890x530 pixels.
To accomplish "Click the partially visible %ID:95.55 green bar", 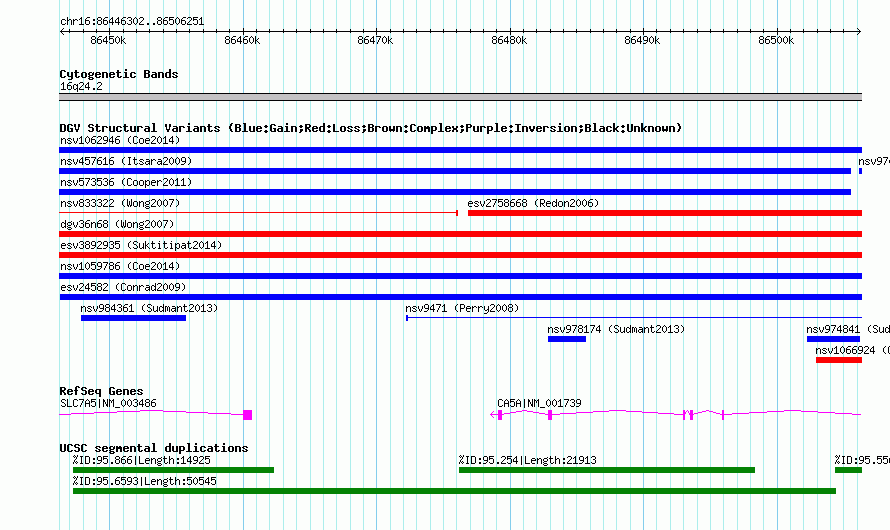I will point(849,470).
